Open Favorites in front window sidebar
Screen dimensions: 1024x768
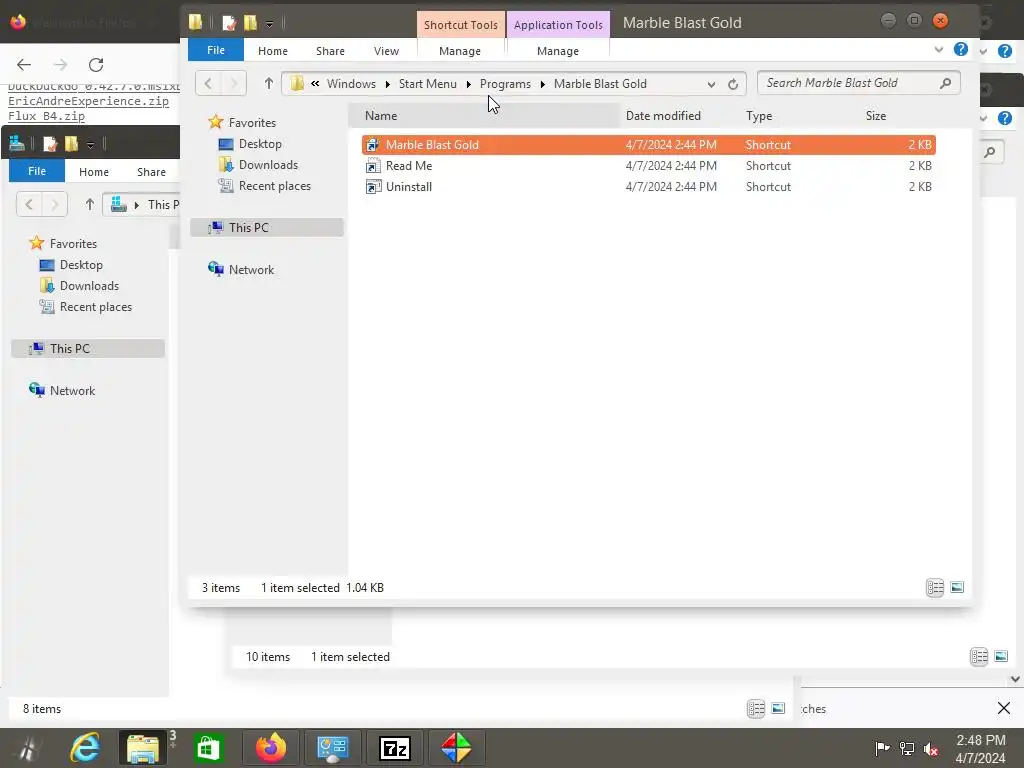pos(252,123)
